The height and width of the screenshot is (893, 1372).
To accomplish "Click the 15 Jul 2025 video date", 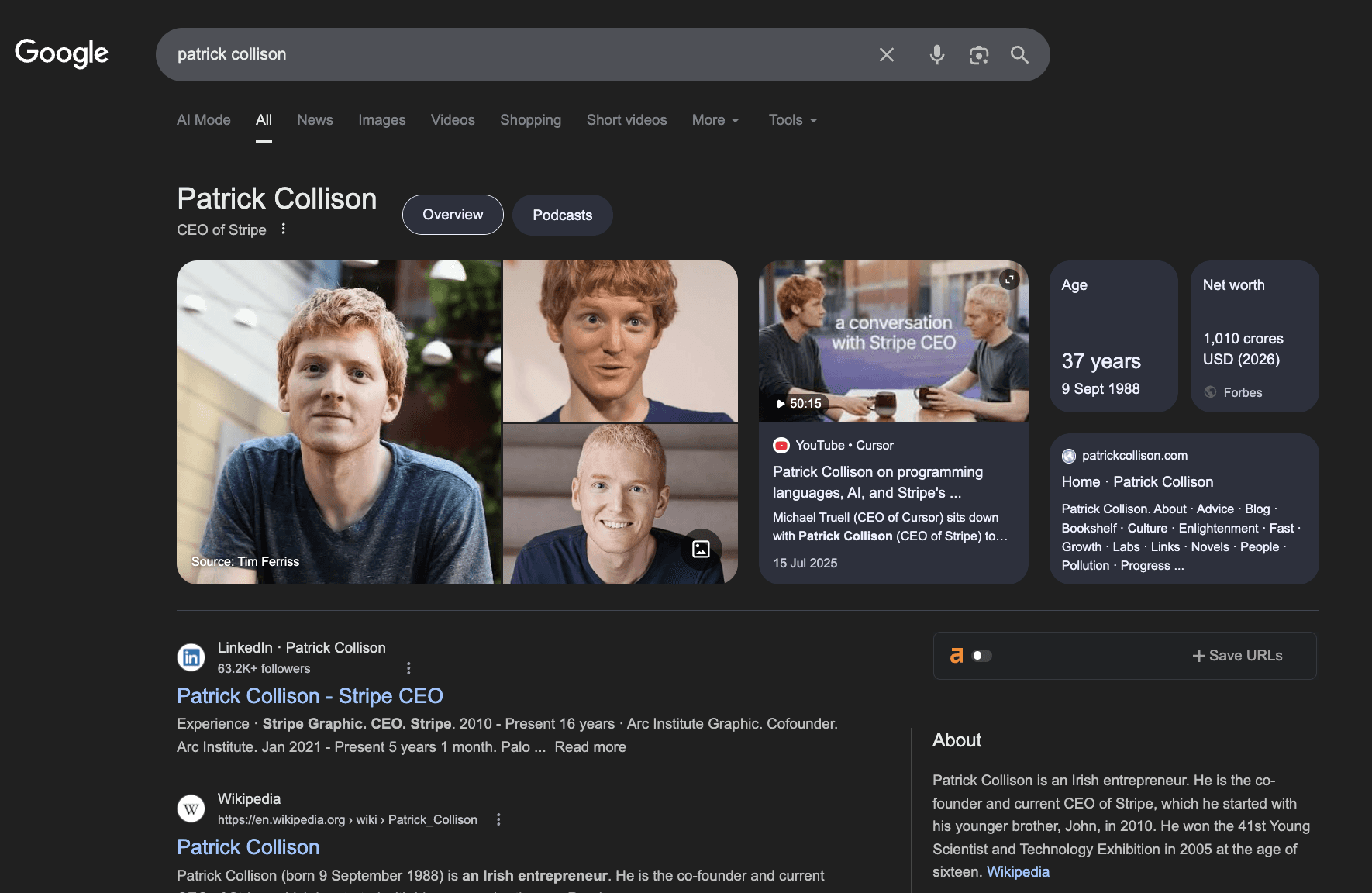I will (x=805, y=564).
